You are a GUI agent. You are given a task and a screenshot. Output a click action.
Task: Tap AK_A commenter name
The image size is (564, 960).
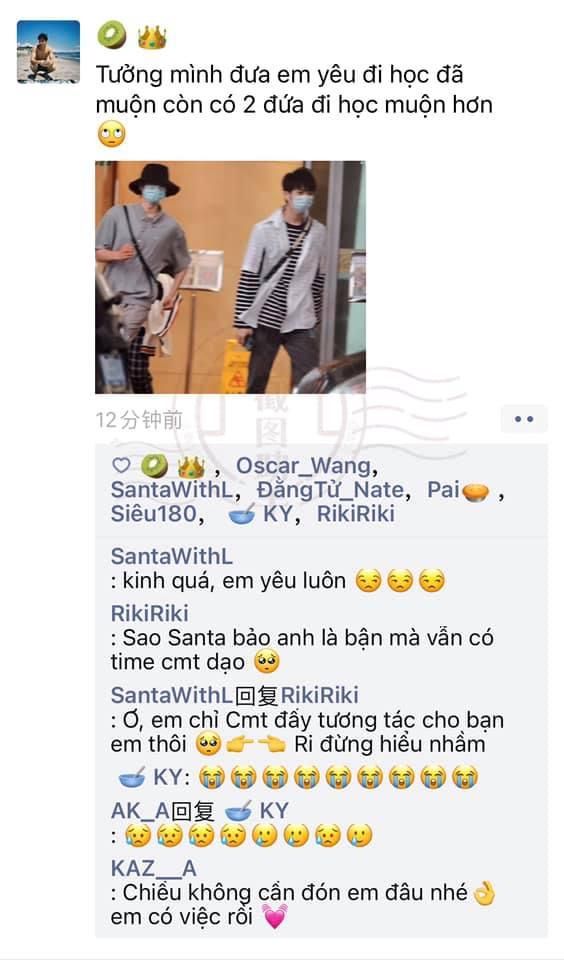pyautogui.click(x=140, y=811)
